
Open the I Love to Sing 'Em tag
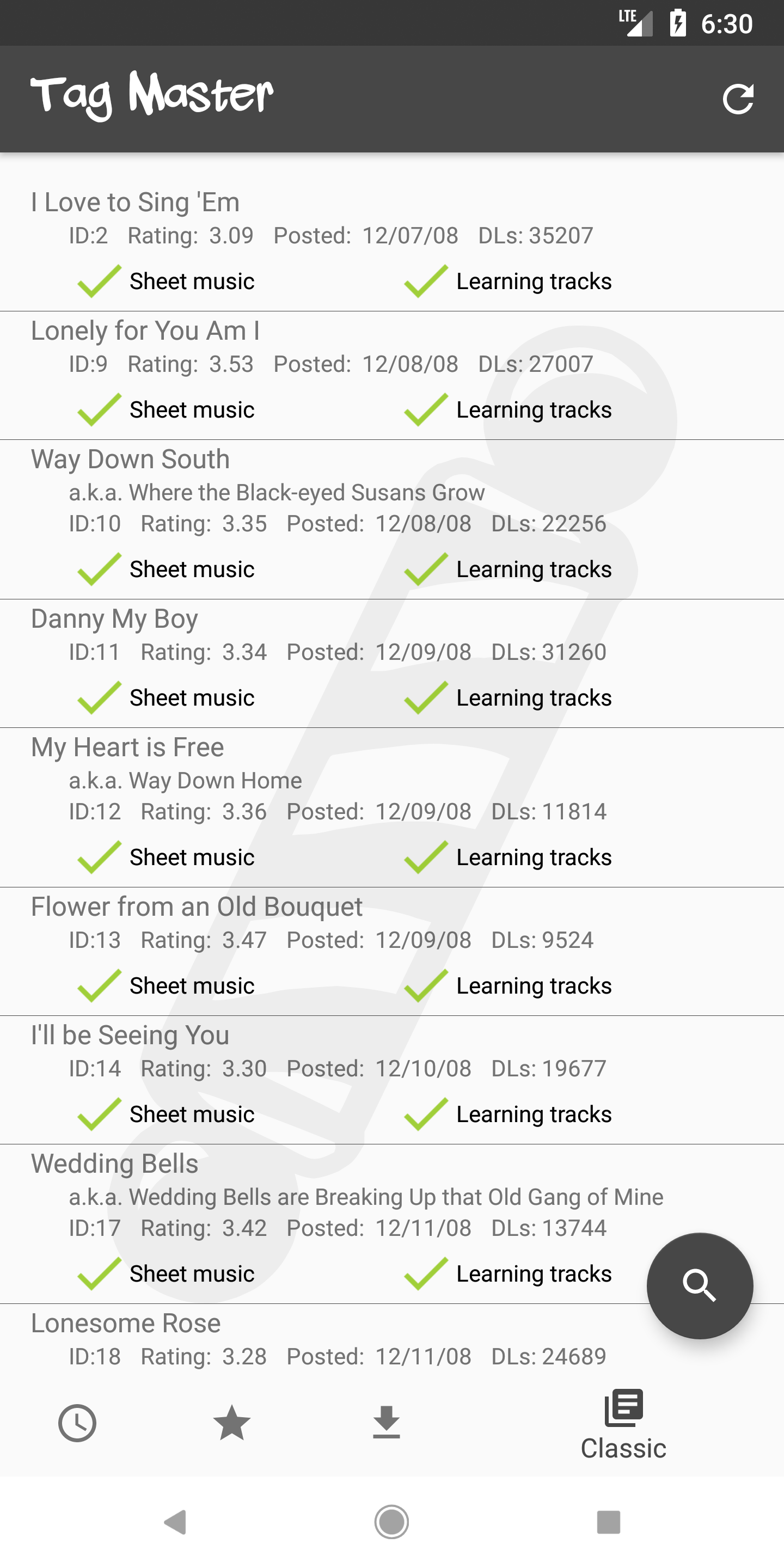pos(135,203)
